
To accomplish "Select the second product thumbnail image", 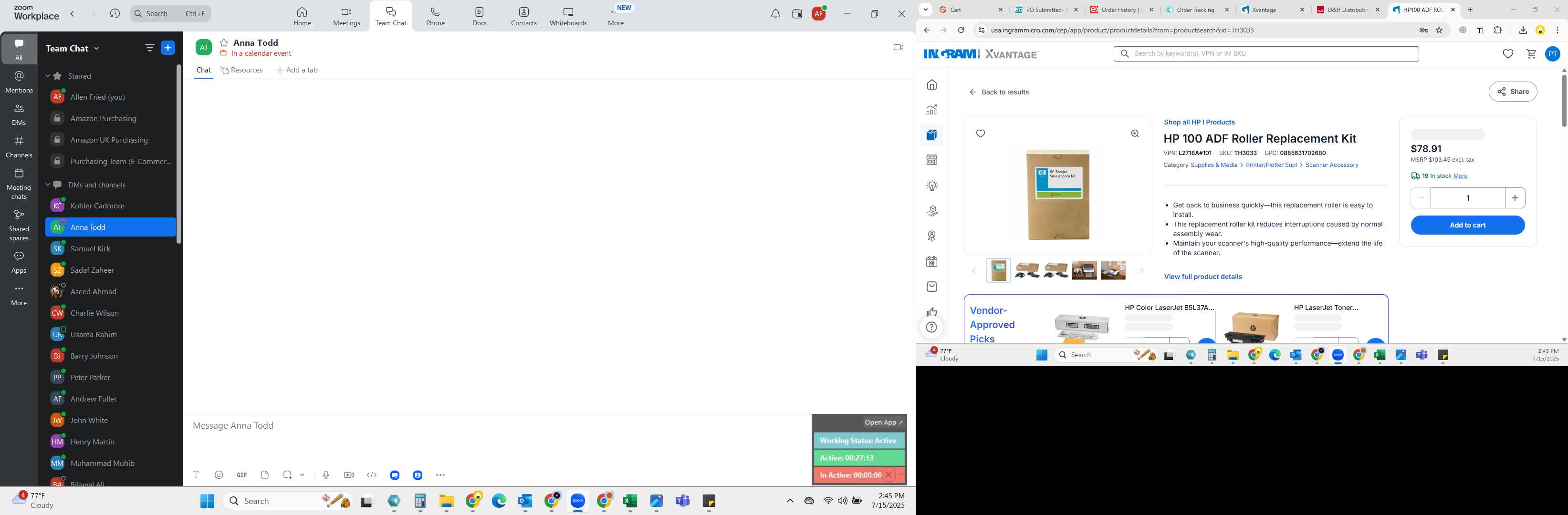I will (1027, 270).
